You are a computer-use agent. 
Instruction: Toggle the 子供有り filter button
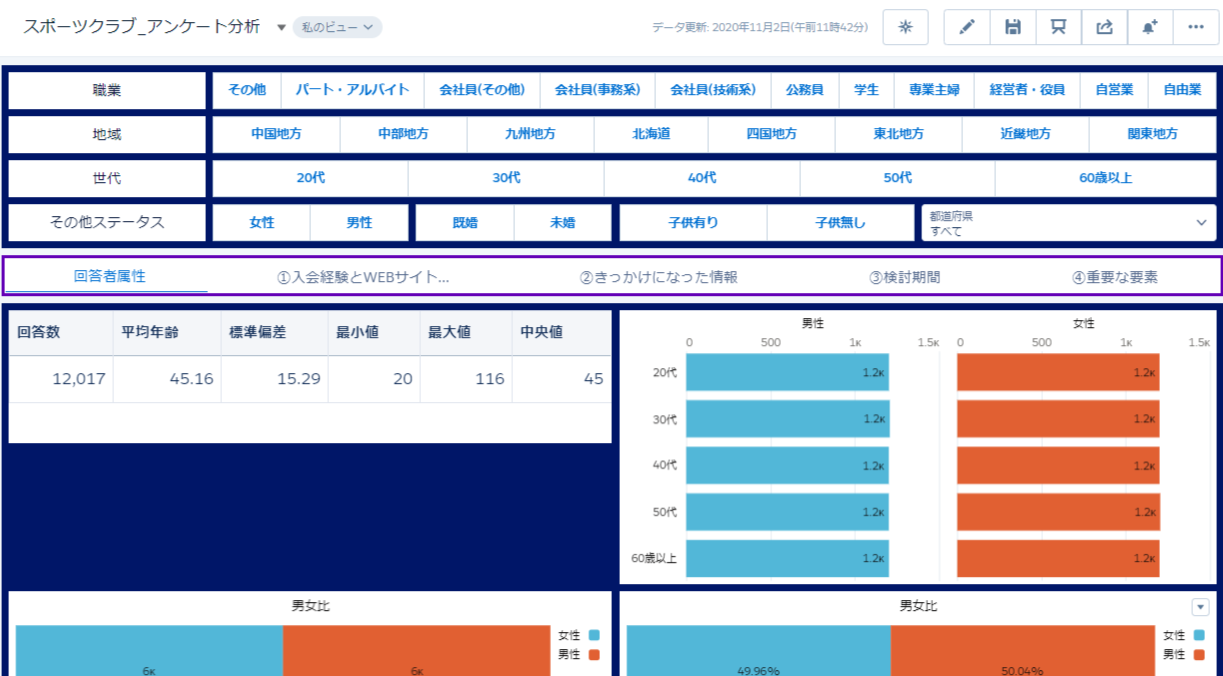point(693,223)
